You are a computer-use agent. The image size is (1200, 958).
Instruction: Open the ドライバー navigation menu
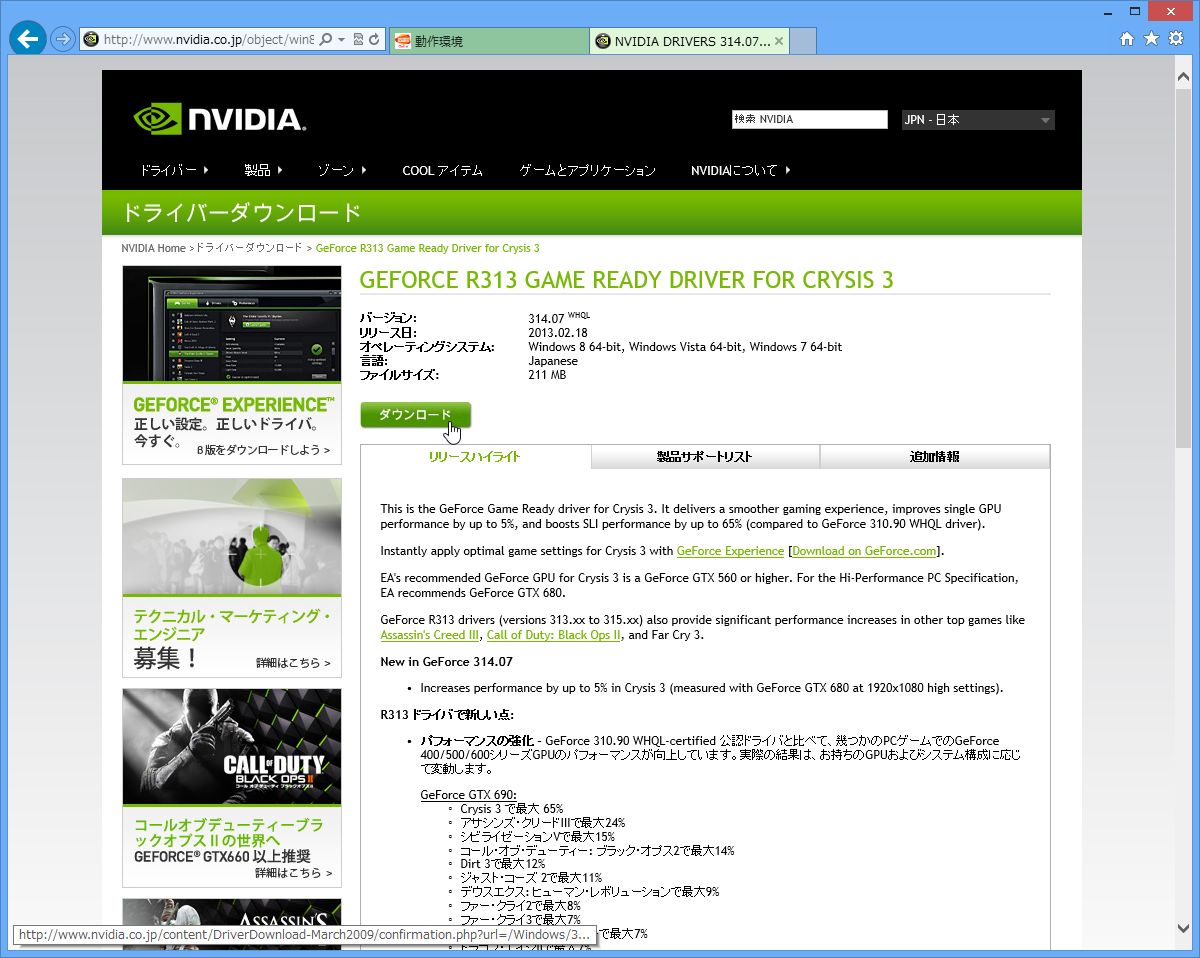coord(174,170)
